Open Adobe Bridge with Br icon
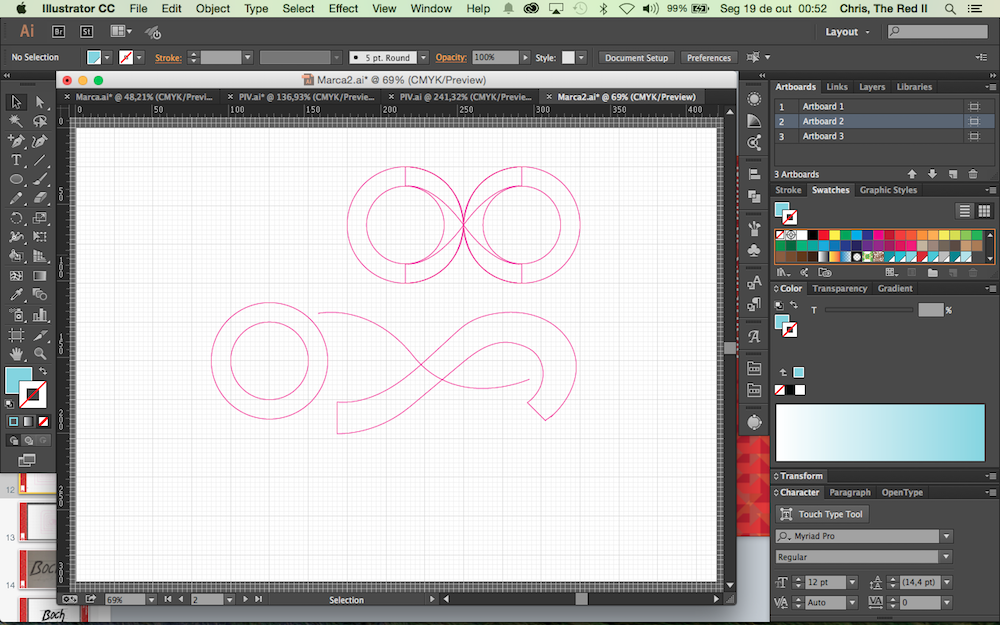 click(59, 32)
